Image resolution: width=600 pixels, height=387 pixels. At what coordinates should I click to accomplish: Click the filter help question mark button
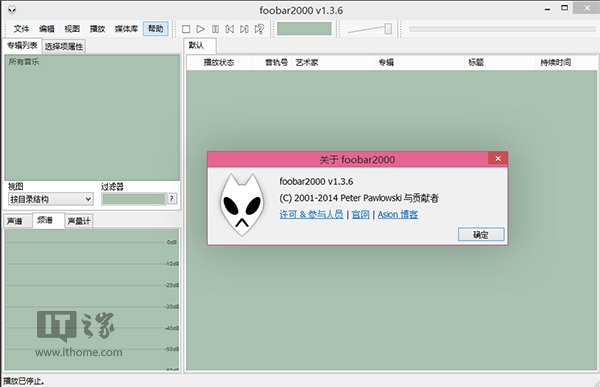click(x=172, y=199)
